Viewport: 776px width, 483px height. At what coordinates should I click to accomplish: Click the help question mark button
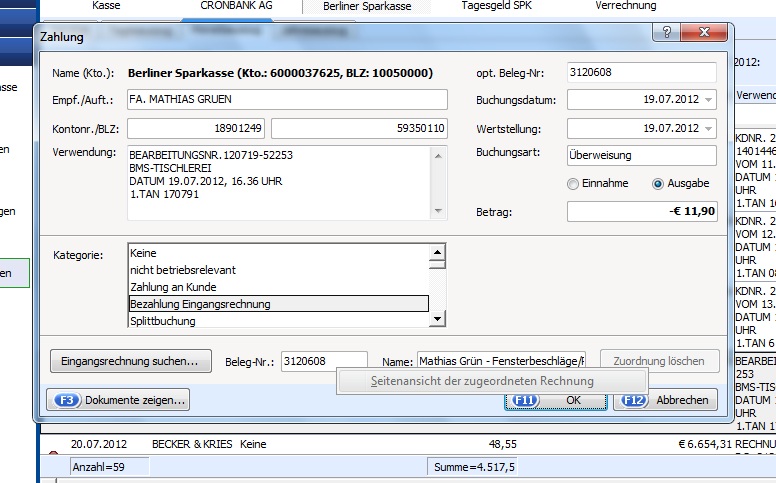pyautogui.click(x=667, y=33)
